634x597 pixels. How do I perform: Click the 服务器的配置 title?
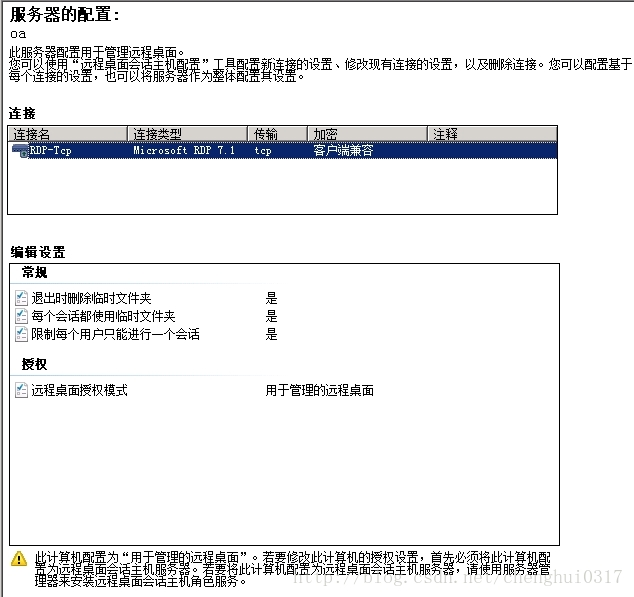(65, 15)
